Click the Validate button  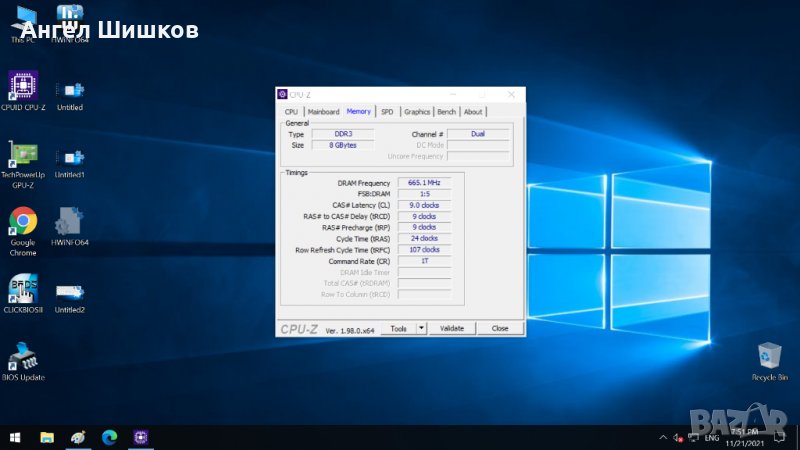click(451, 328)
